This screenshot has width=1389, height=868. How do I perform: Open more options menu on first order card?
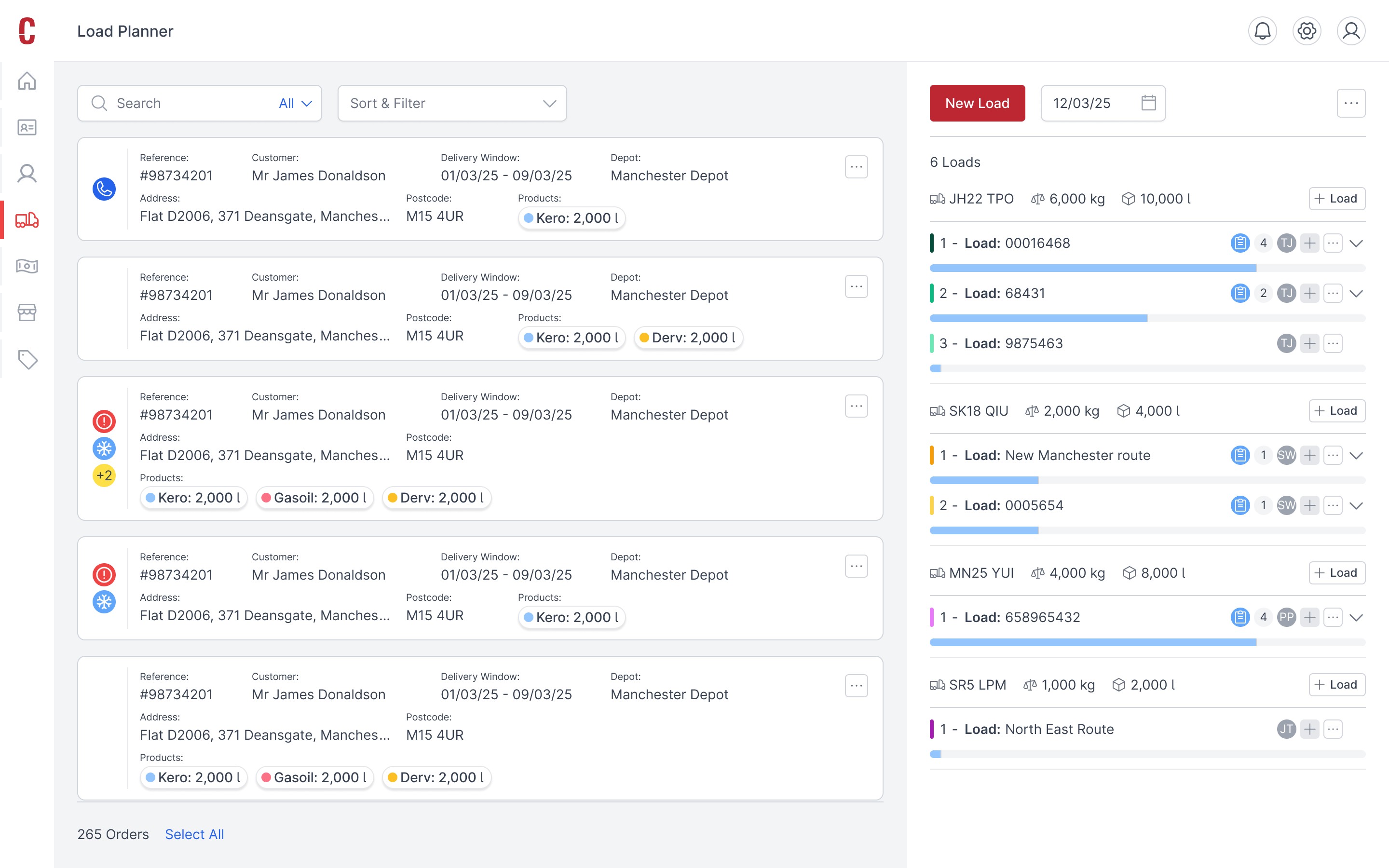pos(856,167)
